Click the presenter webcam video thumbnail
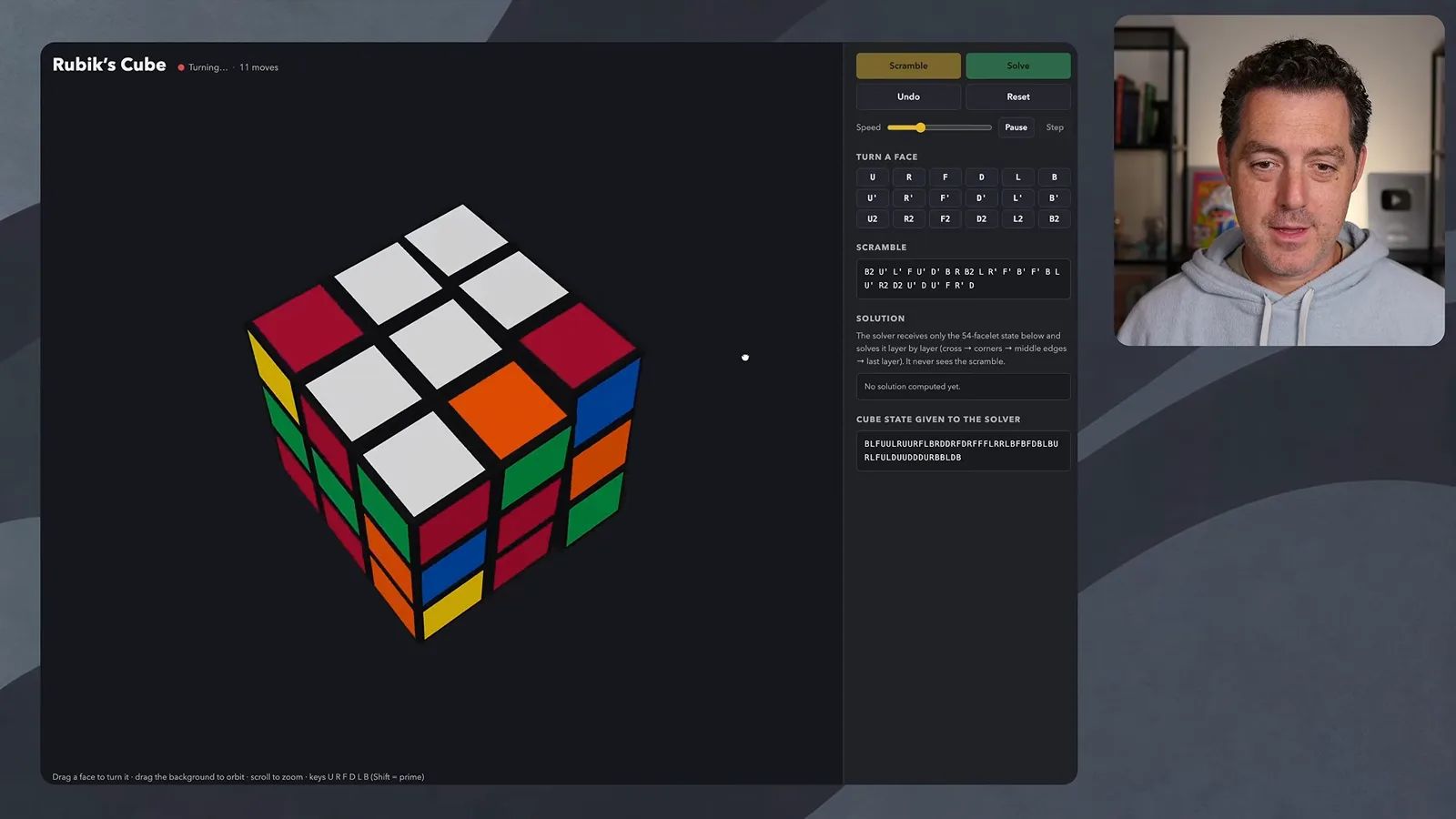 [1279, 180]
